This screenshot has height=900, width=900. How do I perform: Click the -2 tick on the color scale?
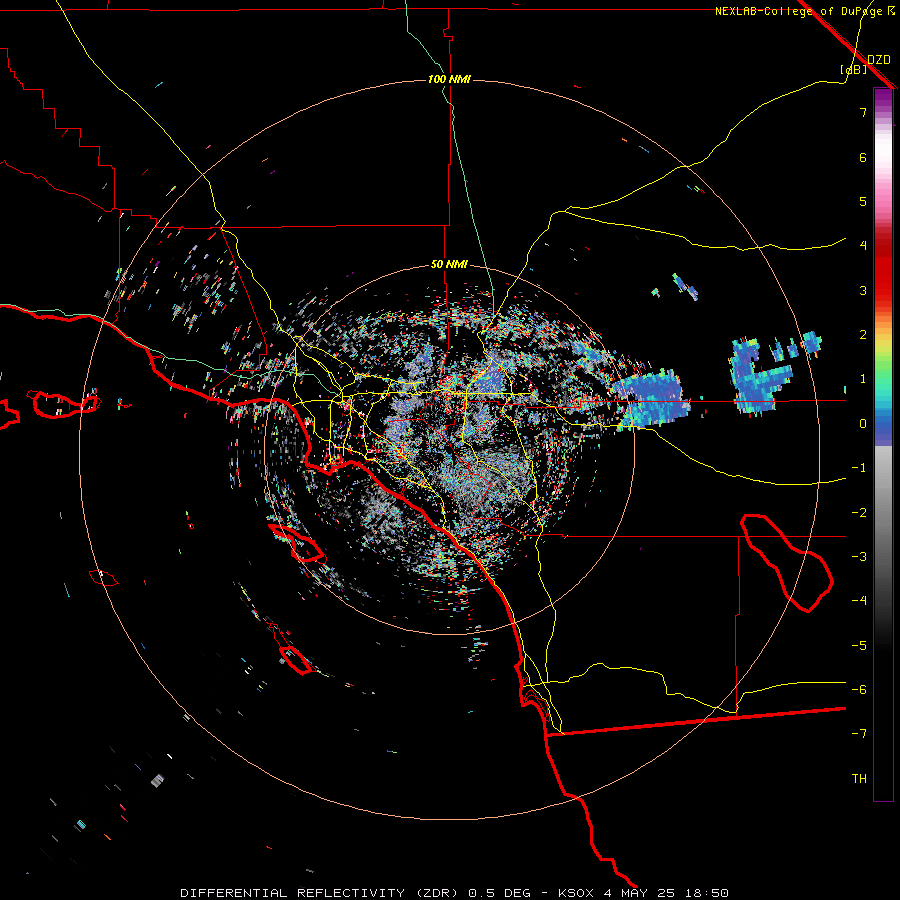(859, 513)
